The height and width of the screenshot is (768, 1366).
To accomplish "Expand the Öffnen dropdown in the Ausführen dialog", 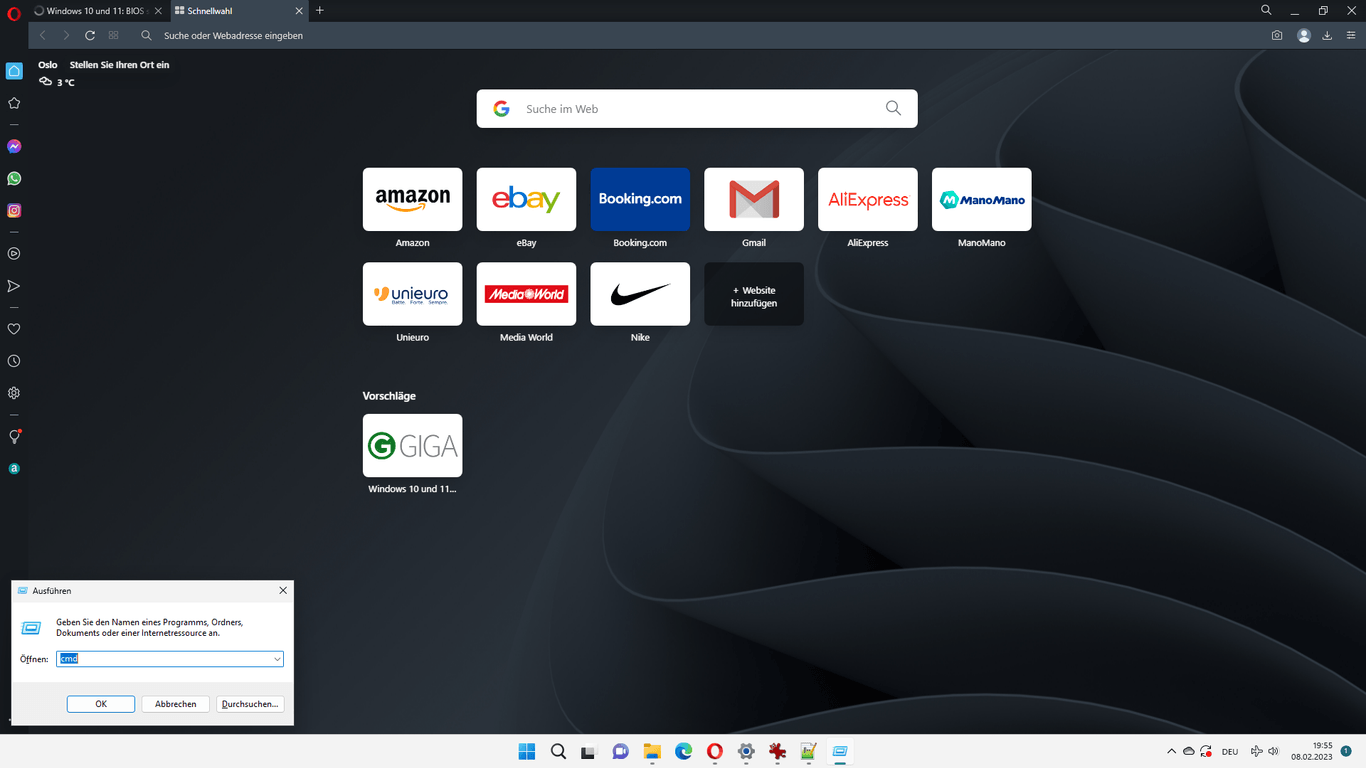I will coord(277,659).
